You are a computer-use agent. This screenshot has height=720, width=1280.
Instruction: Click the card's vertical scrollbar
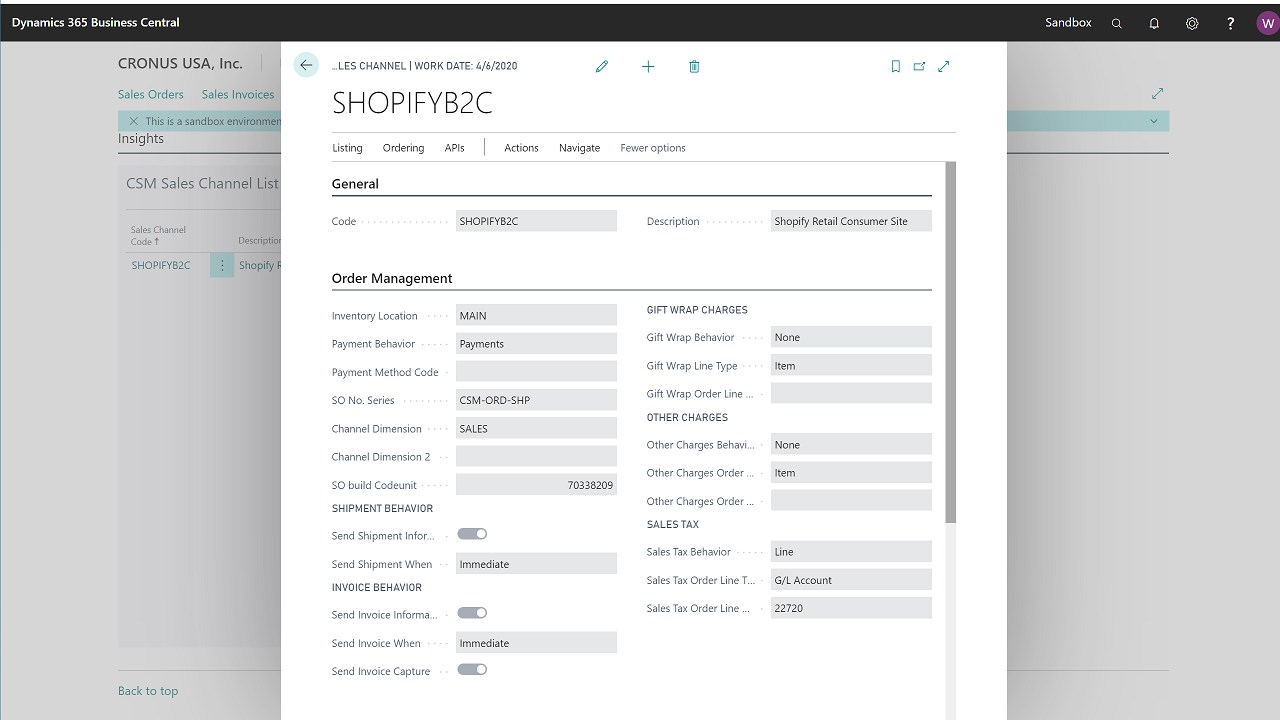[x=951, y=342]
